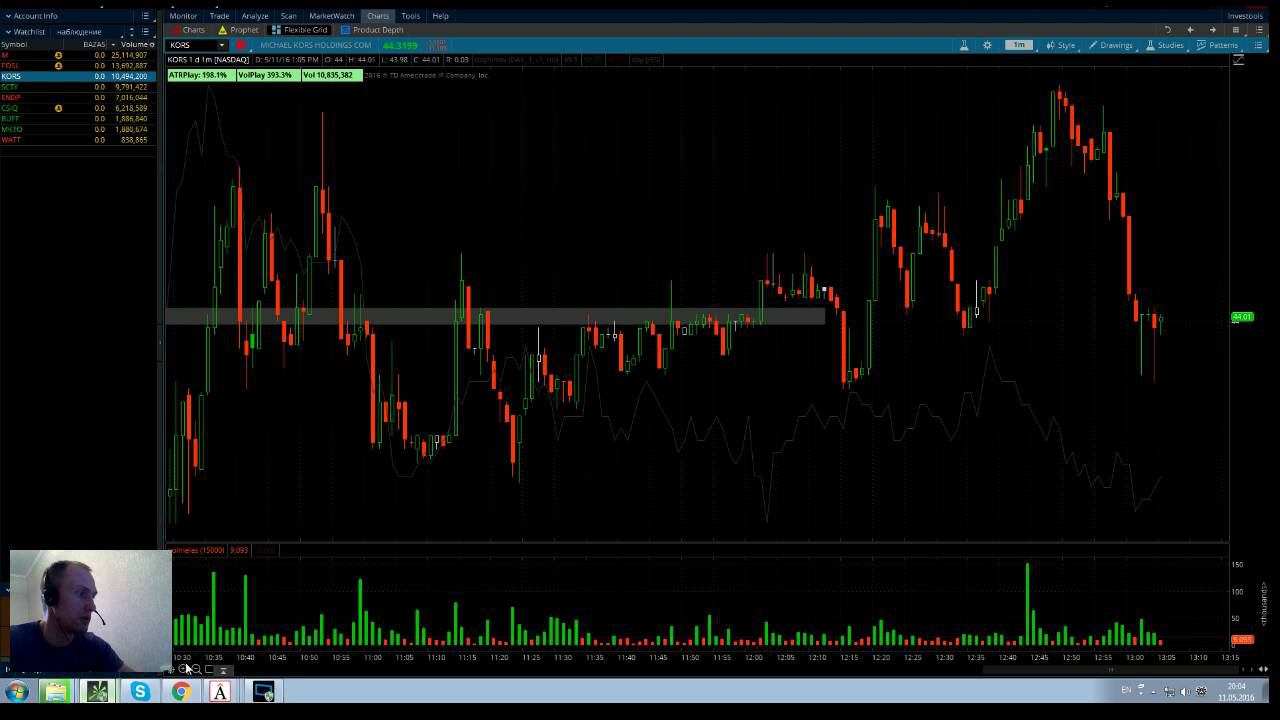Open the grid layout icon
Viewport: 1280px width, 720px height.
(1236, 30)
